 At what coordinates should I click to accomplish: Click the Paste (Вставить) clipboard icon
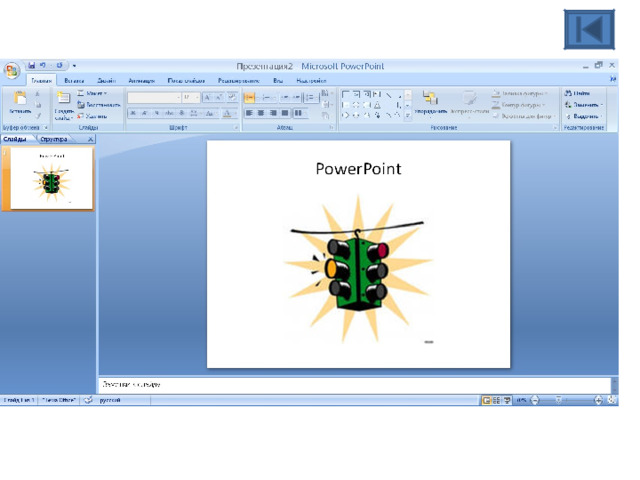[x=20, y=98]
